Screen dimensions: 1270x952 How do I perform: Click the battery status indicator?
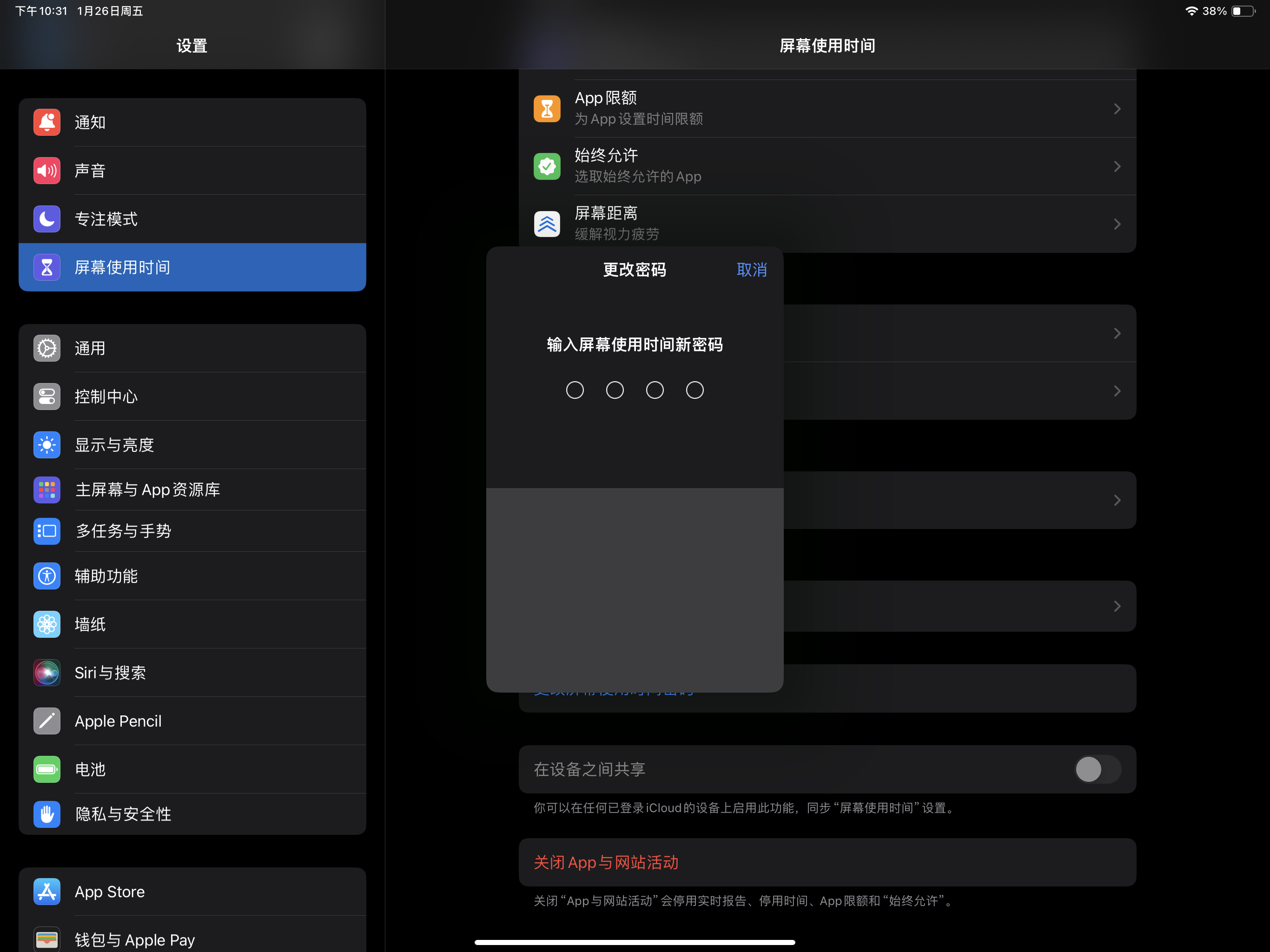(1243, 11)
